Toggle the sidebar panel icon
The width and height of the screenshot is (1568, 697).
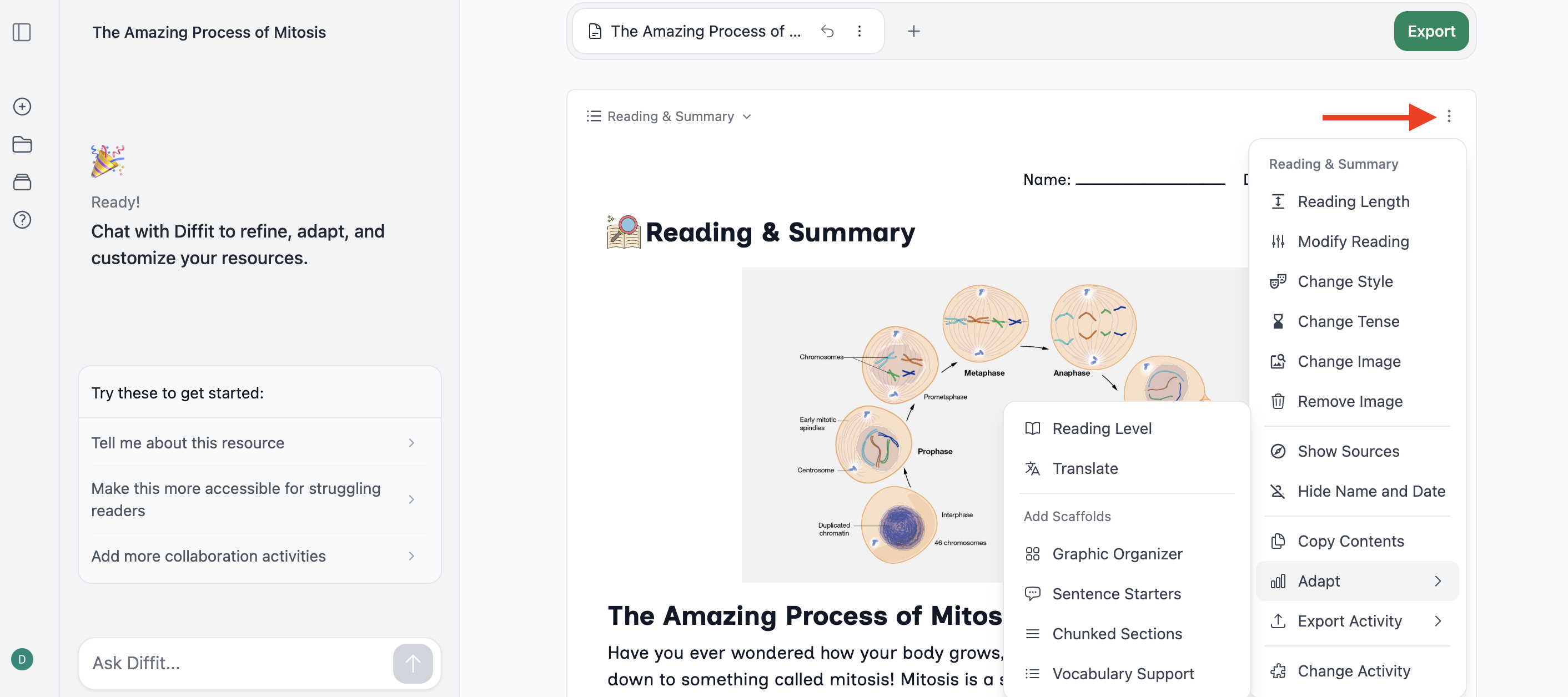pos(22,32)
